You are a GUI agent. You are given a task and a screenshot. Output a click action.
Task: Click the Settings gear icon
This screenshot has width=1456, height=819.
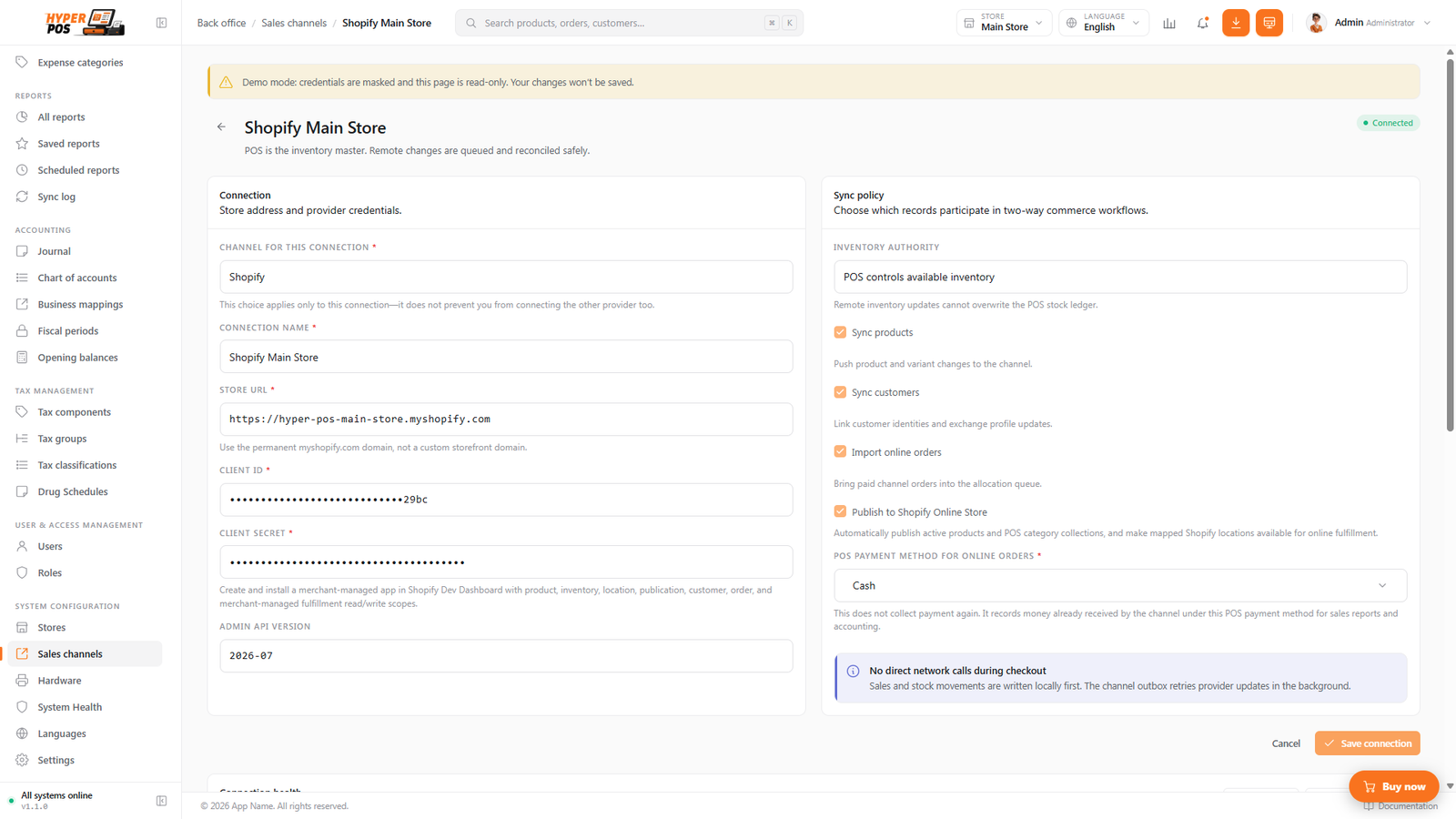(22, 760)
